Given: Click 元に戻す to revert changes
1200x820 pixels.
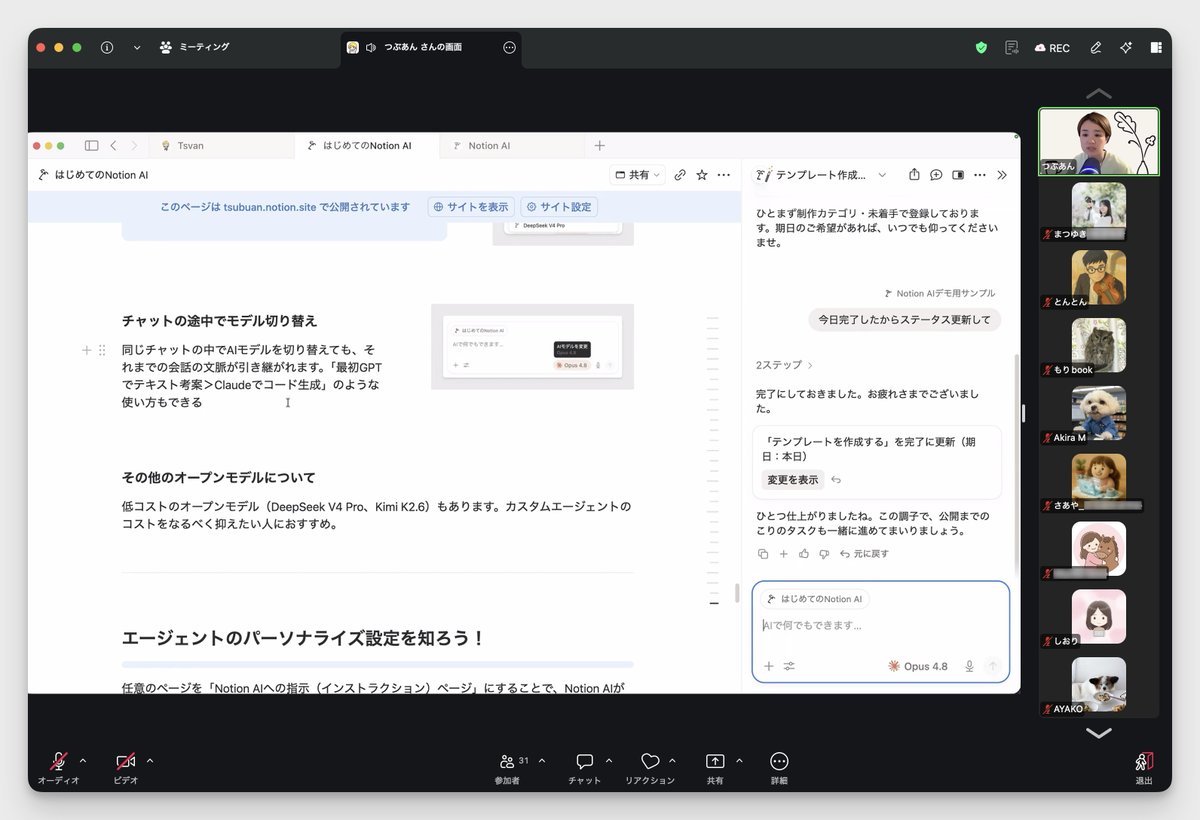Looking at the screenshot, I should click(x=865, y=554).
